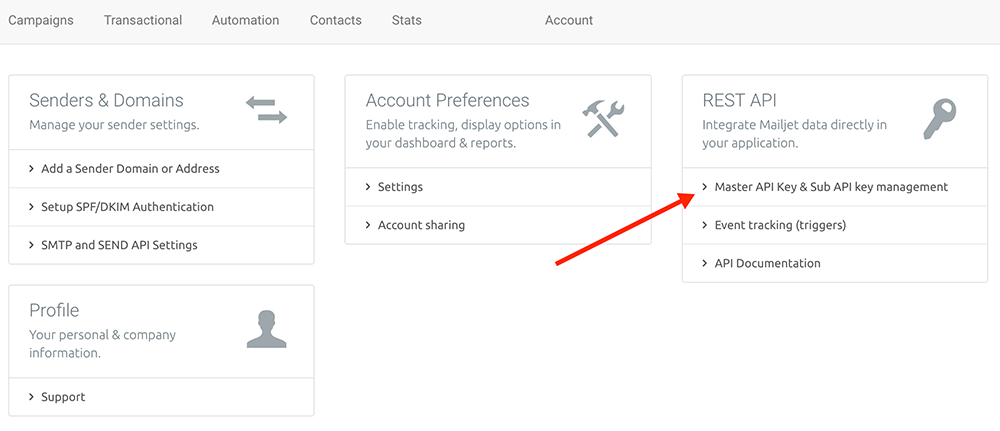Viewport: 1000px width, 431px height.
Task: Click the Senders & Domains heading
Action: pyautogui.click(x=106, y=100)
